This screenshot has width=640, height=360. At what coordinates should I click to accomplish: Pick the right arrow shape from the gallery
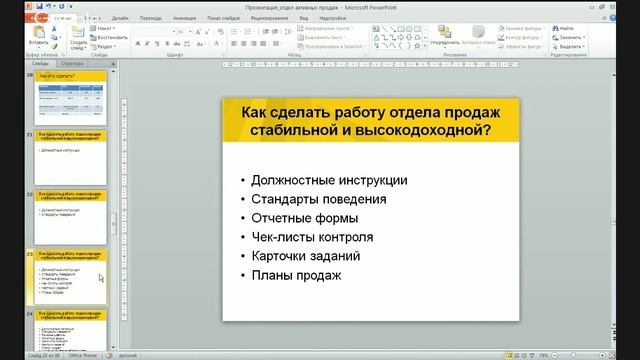[400, 38]
